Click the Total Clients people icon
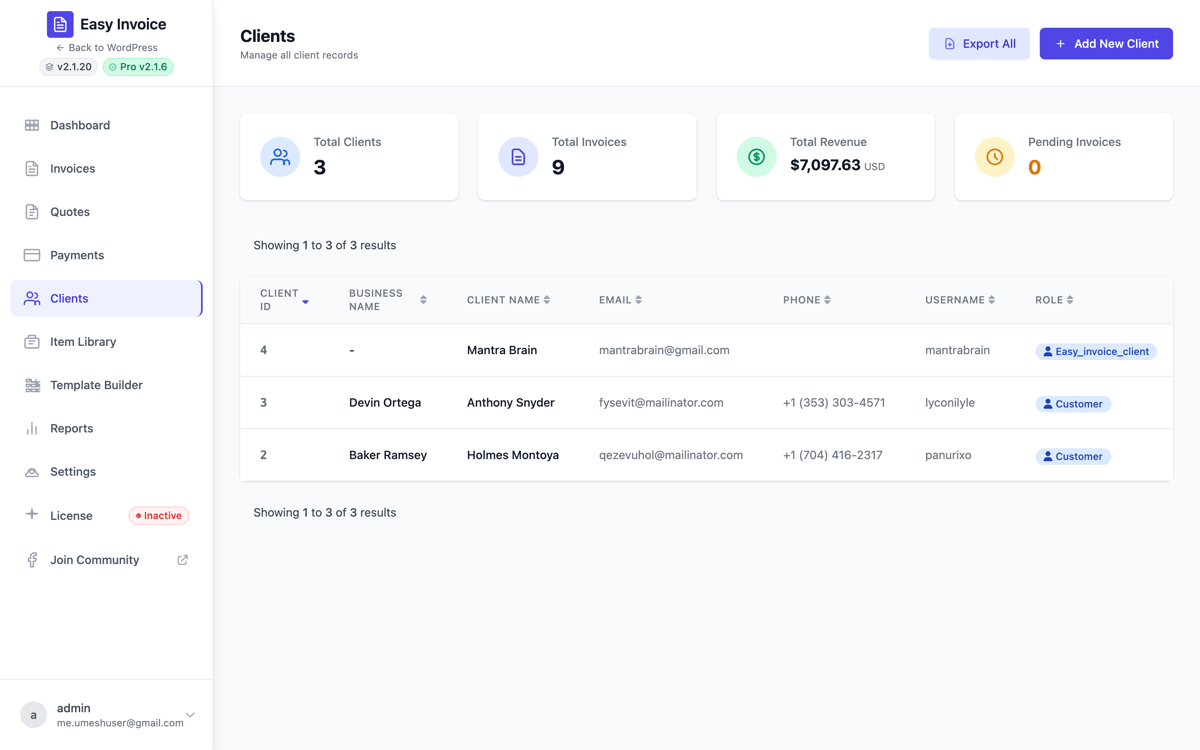 point(280,157)
